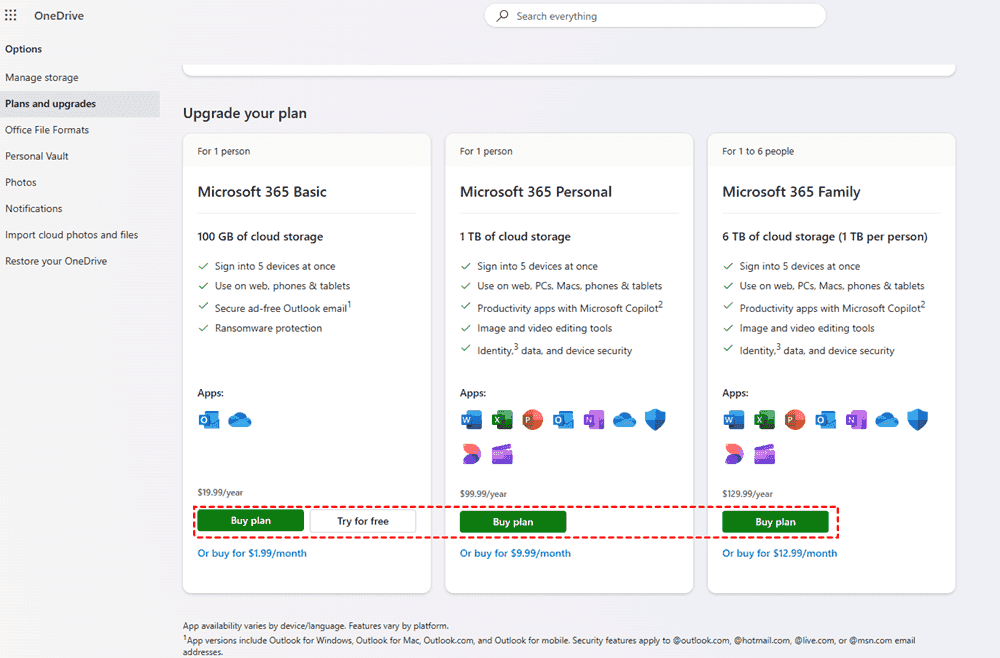The width and height of the screenshot is (1000, 658).
Task: Open Office File Formats option
Action: pos(80,129)
